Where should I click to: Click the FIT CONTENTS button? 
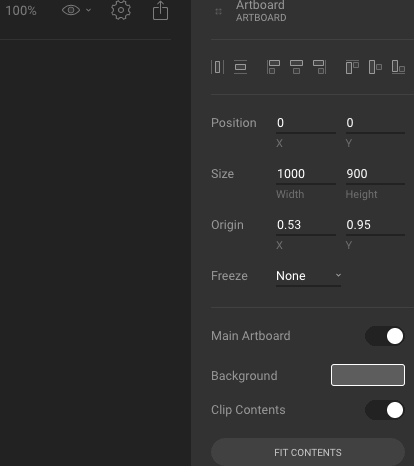tap(308, 452)
